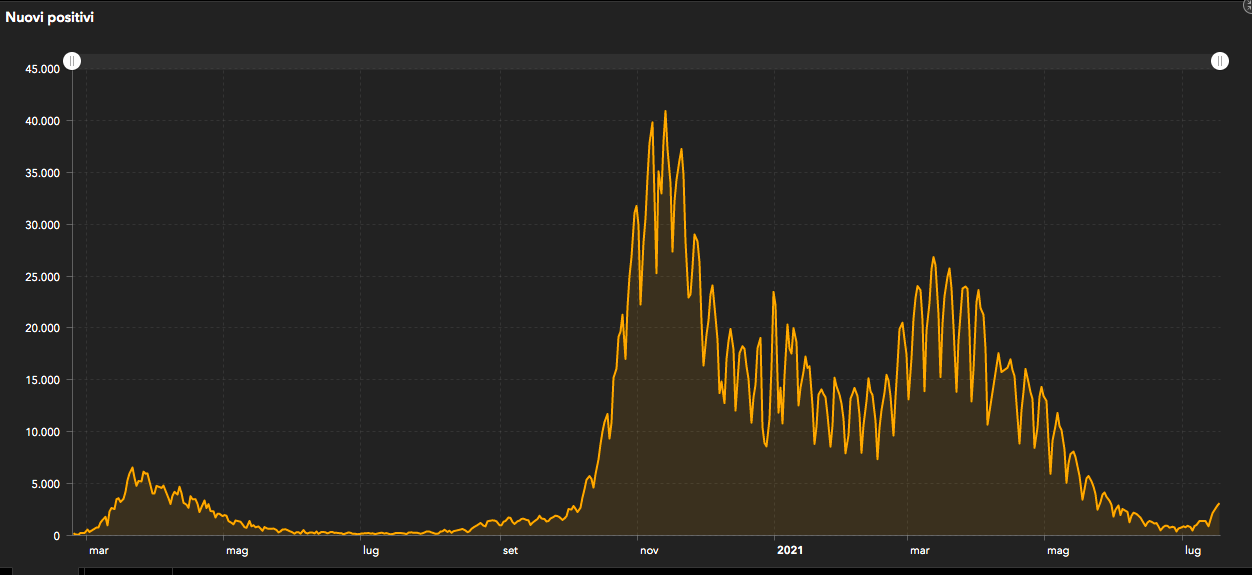The height and width of the screenshot is (575, 1252).
Task: Select the "nov" label on the time axis
Action: [649, 550]
